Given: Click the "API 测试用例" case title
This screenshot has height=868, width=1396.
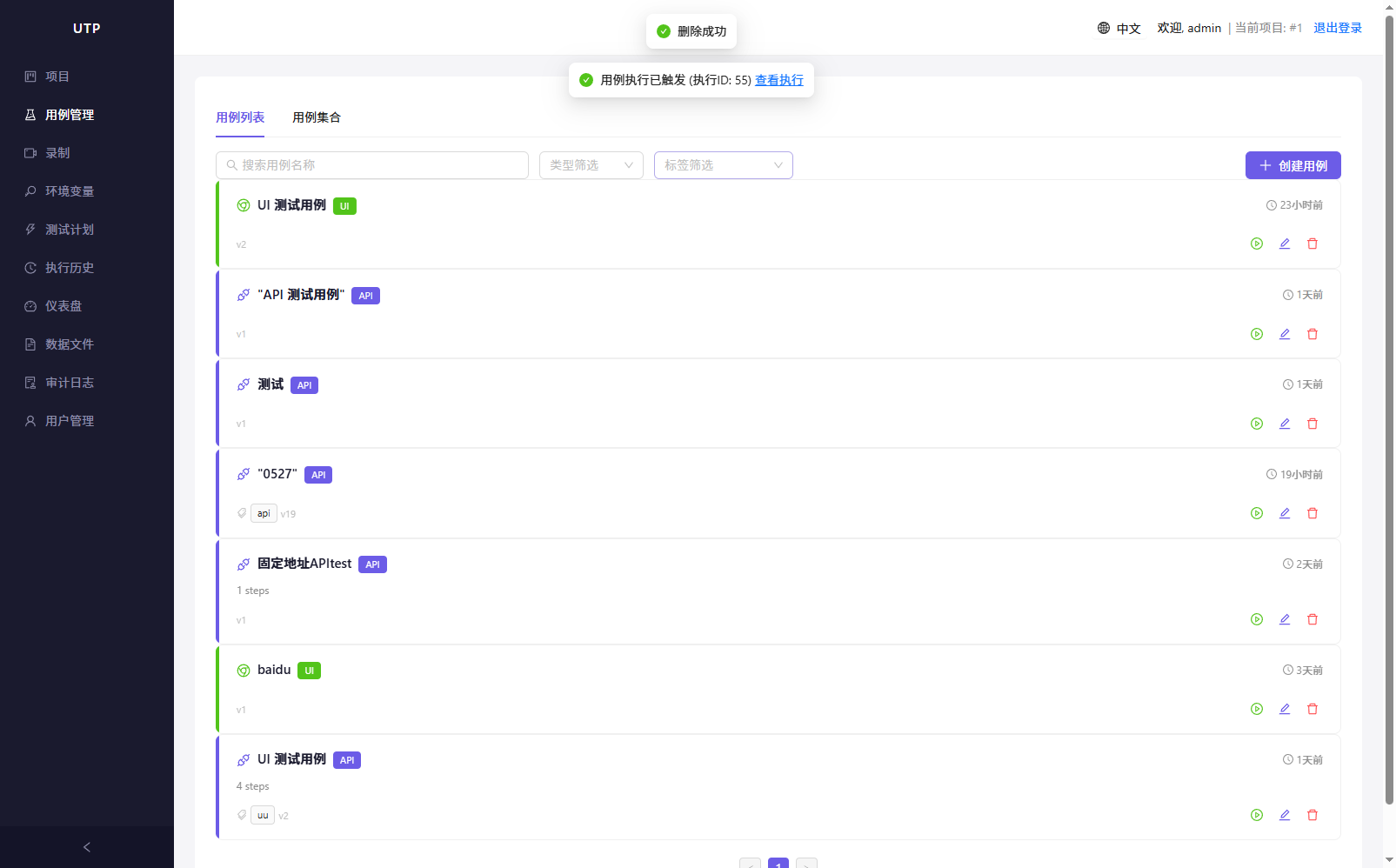Looking at the screenshot, I should [301, 295].
